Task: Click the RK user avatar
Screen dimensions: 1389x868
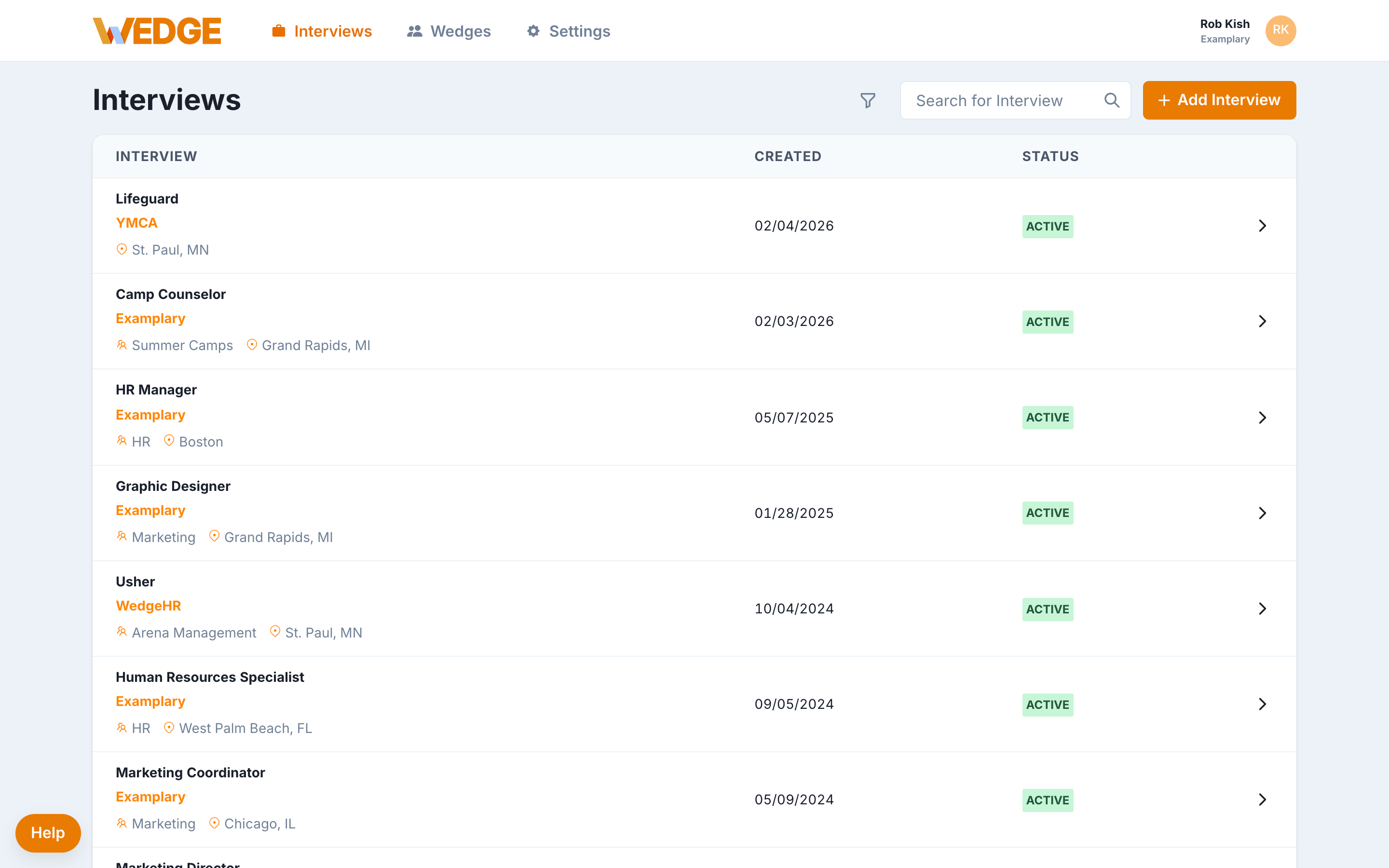Action: (x=1280, y=30)
